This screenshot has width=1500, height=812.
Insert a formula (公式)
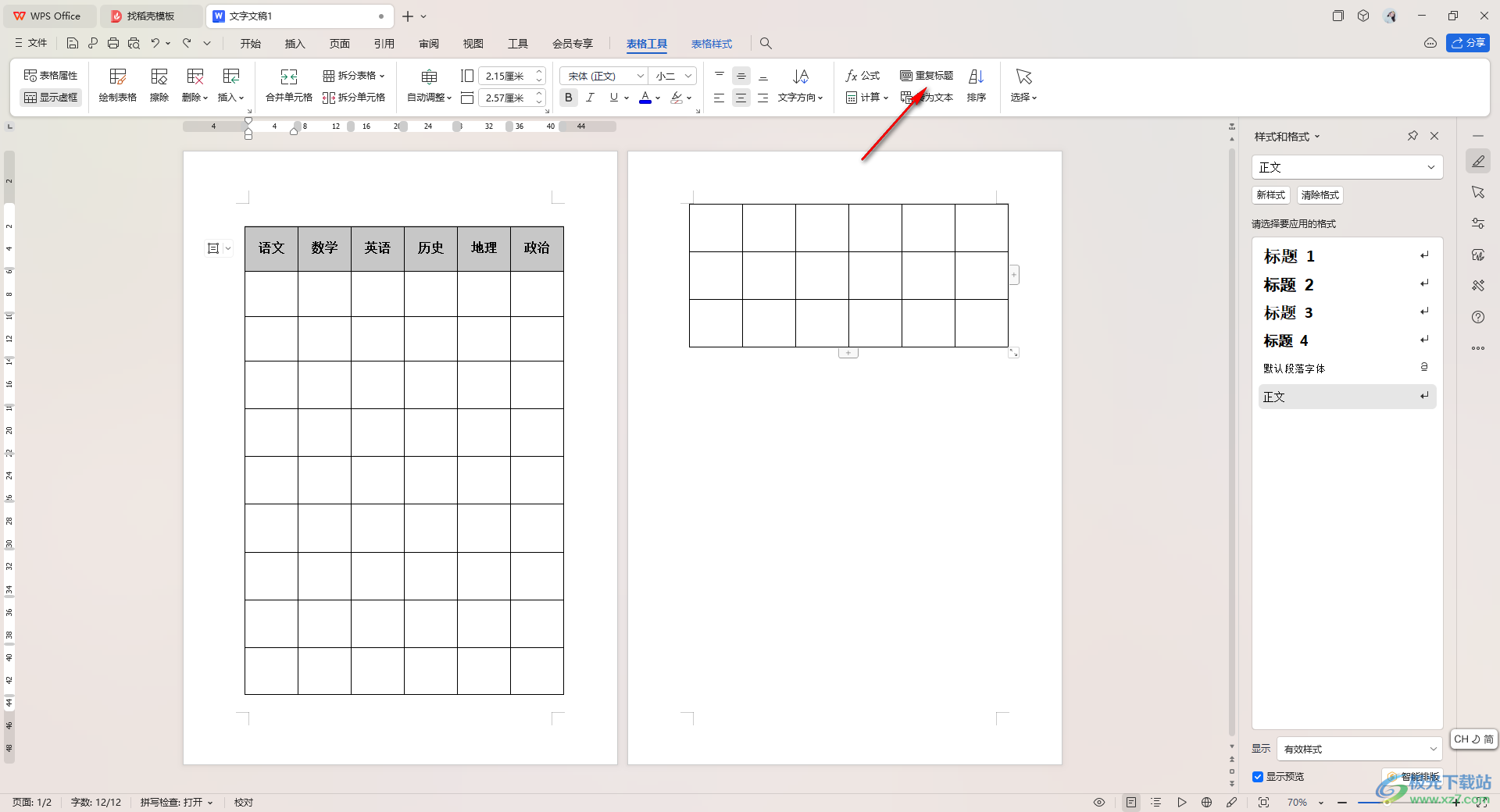(x=862, y=76)
